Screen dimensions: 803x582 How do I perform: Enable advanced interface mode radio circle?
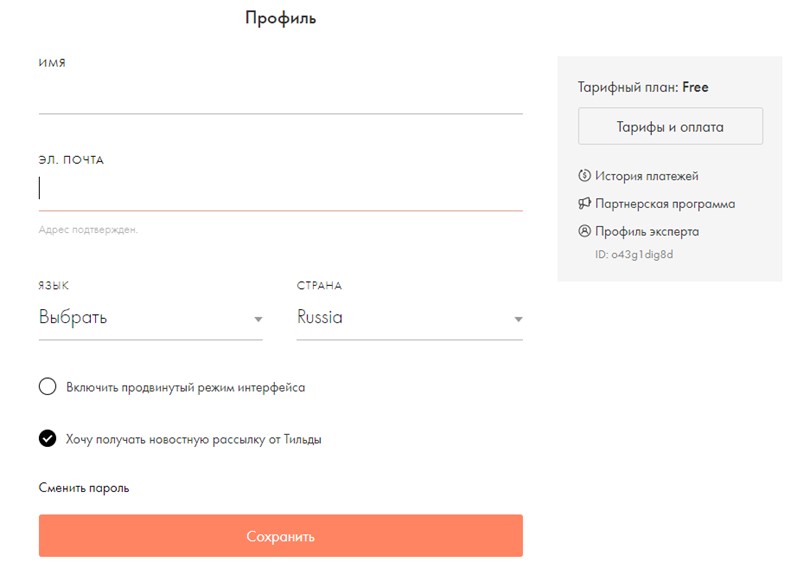(48, 386)
